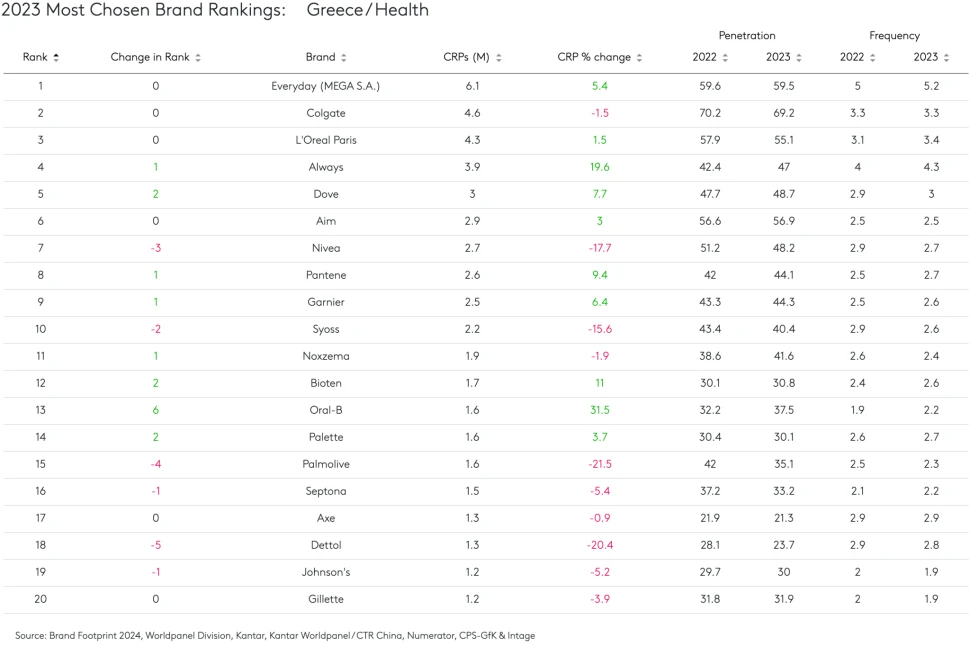Viewport: 970px width, 646px height.
Task: Select the L'Oreal Paris row brand
Action: [326, 141]
